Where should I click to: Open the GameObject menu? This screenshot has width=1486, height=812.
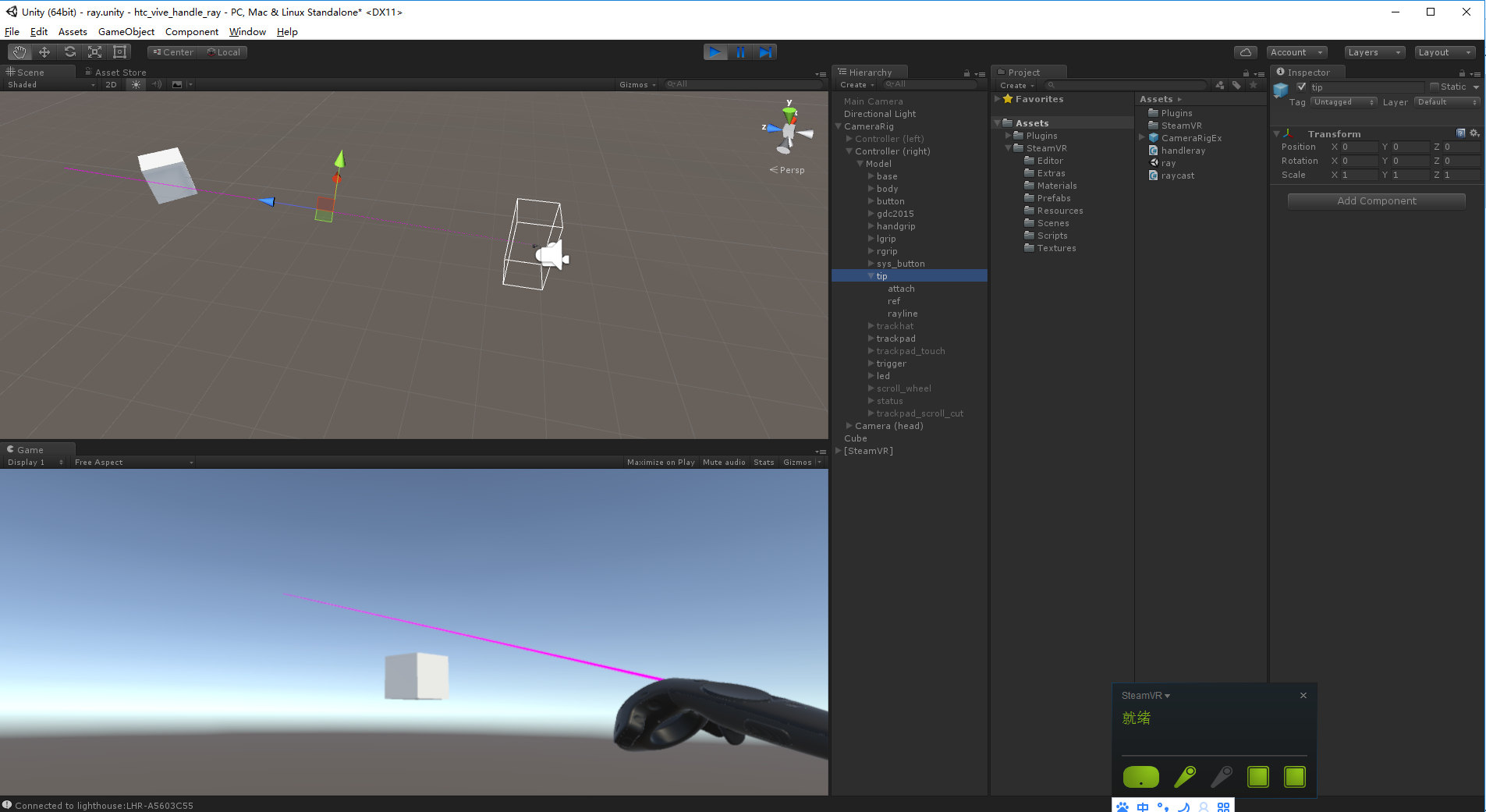pyautogui.click(x=126, y=32)
